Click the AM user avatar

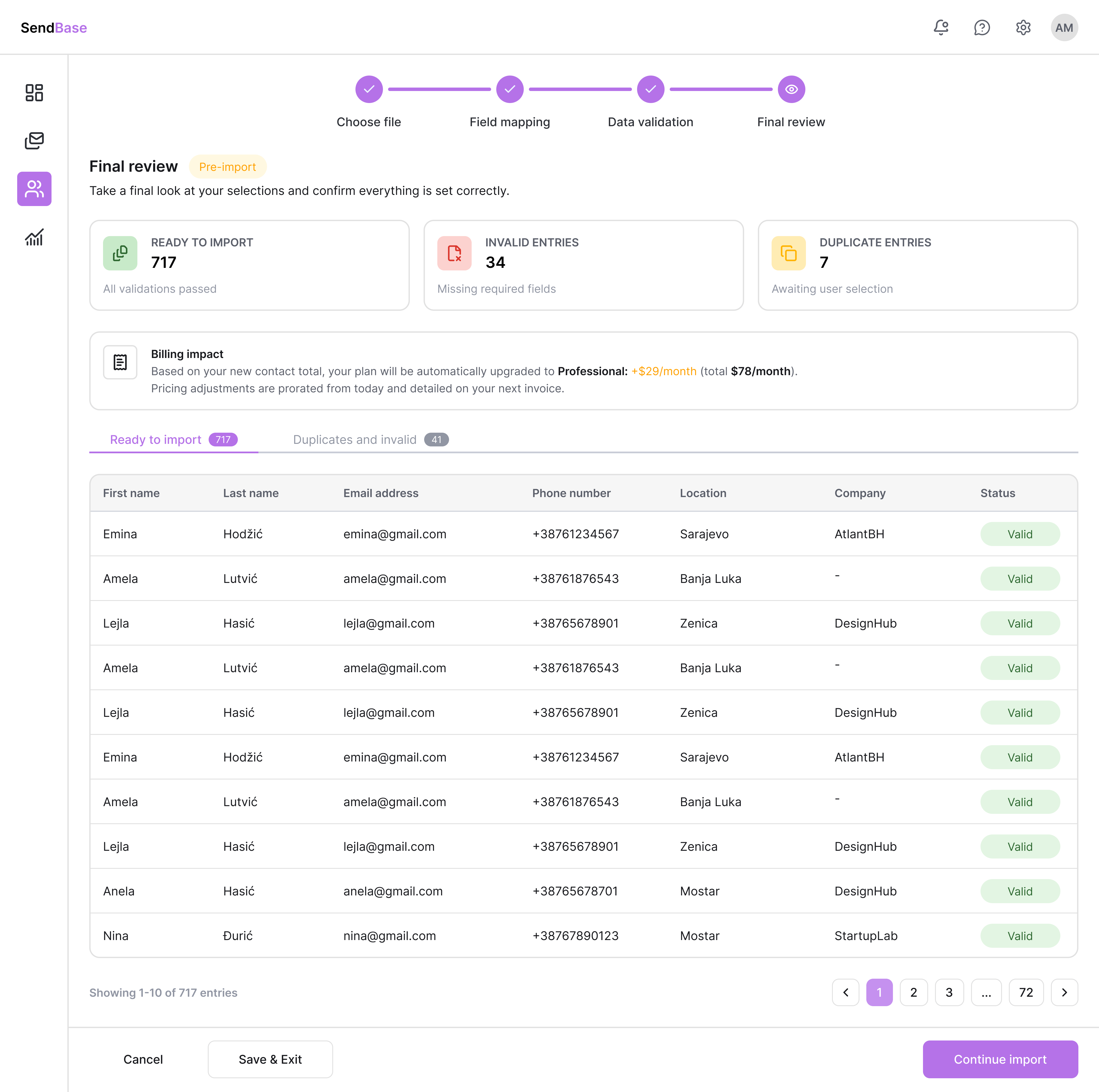pyautogui.click(x=1064, y=27)
